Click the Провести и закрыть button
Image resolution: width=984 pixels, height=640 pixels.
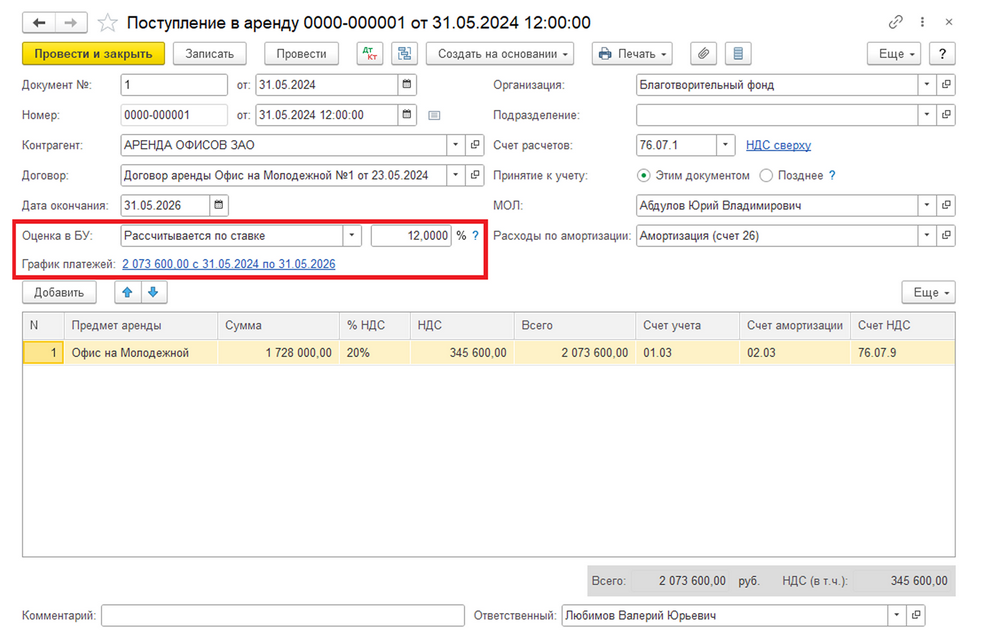(93, 54)
